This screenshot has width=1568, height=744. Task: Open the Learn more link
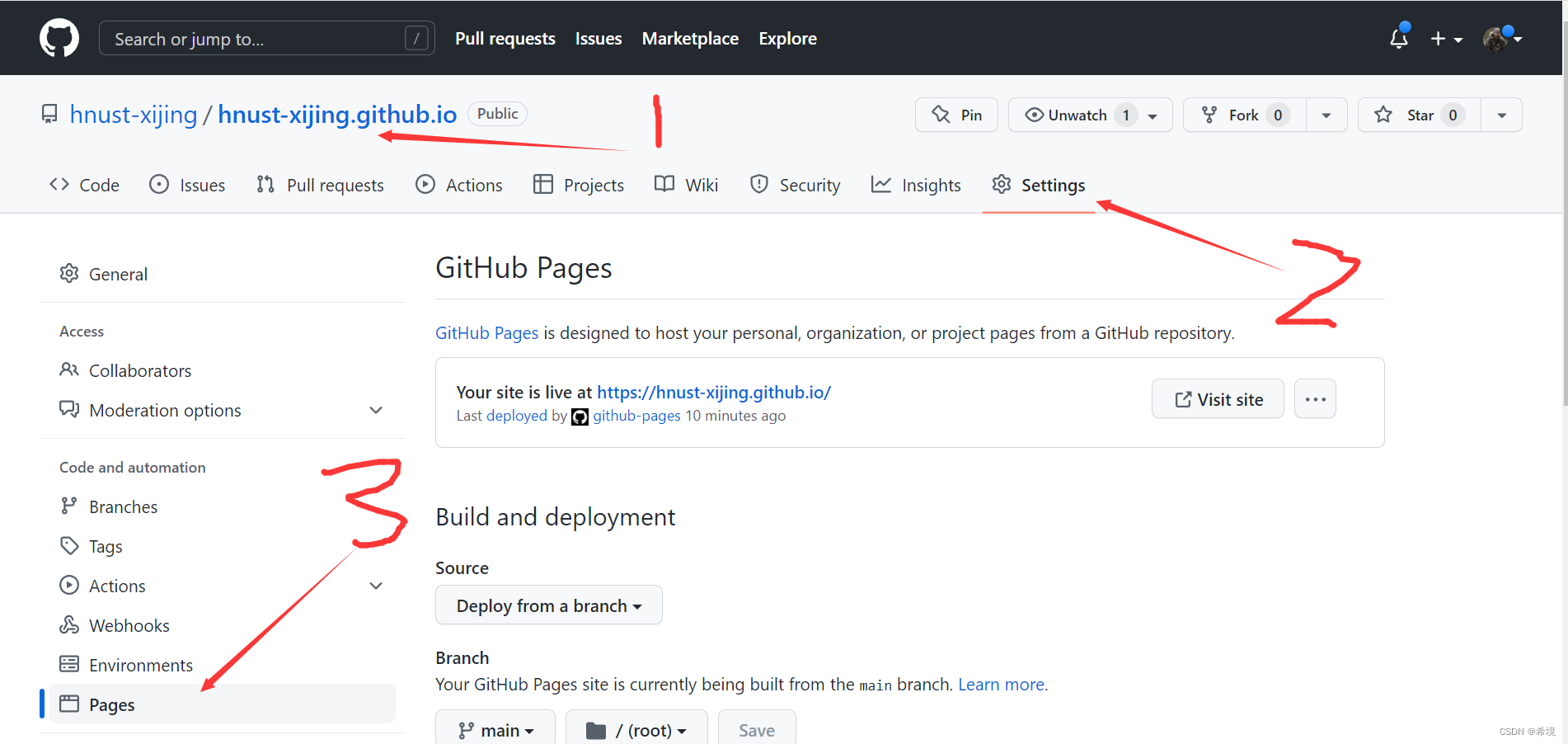pos(1001,685)
